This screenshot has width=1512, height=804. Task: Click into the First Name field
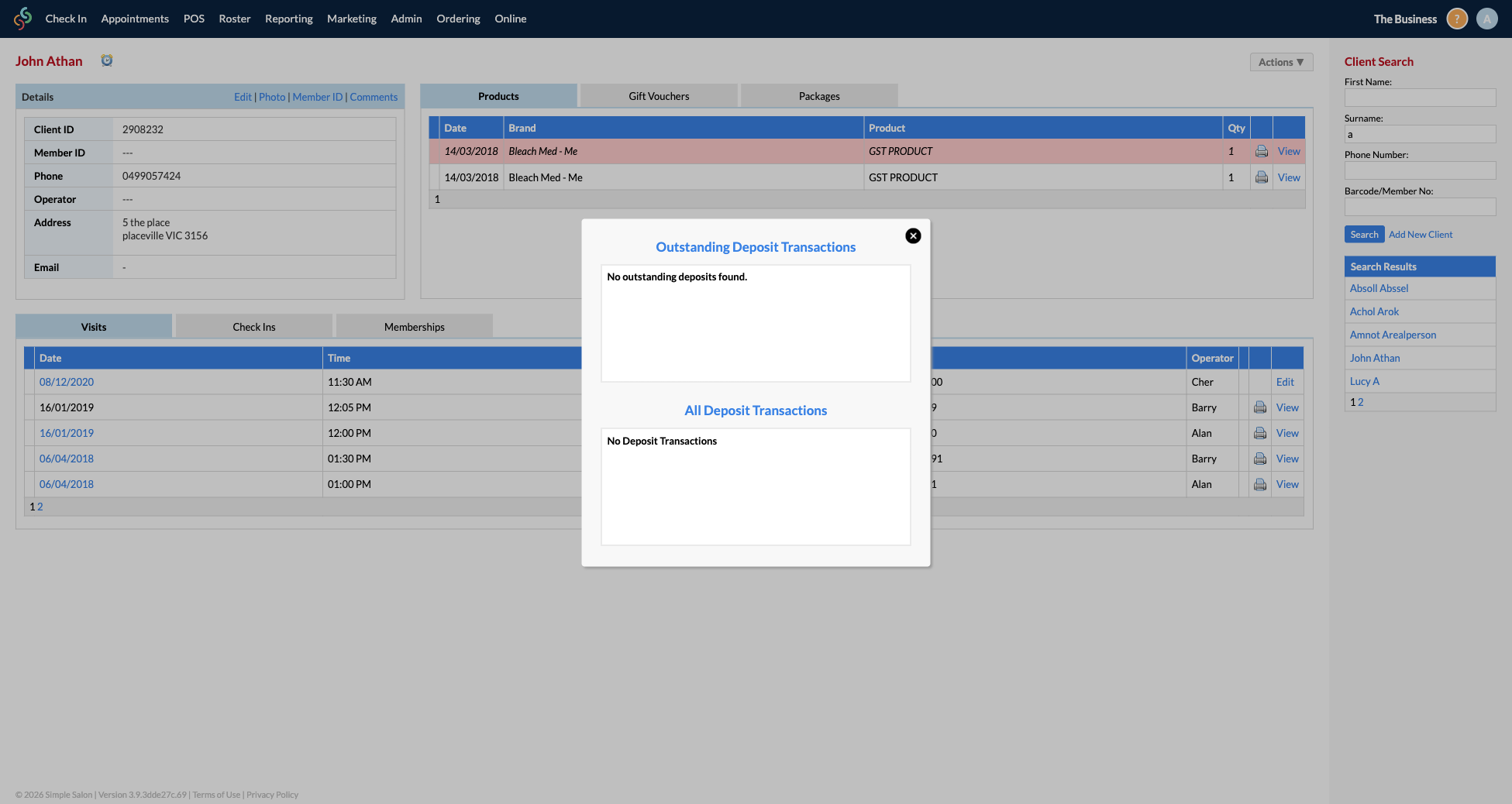point(1420,98)
